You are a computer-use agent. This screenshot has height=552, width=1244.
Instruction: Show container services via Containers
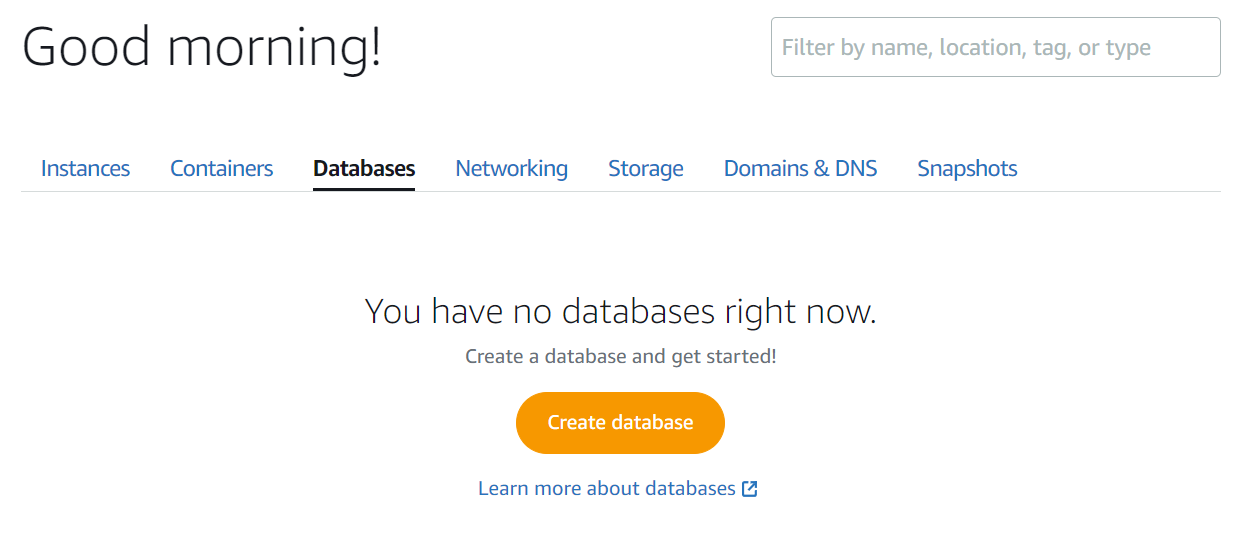(x=221, y=168)
